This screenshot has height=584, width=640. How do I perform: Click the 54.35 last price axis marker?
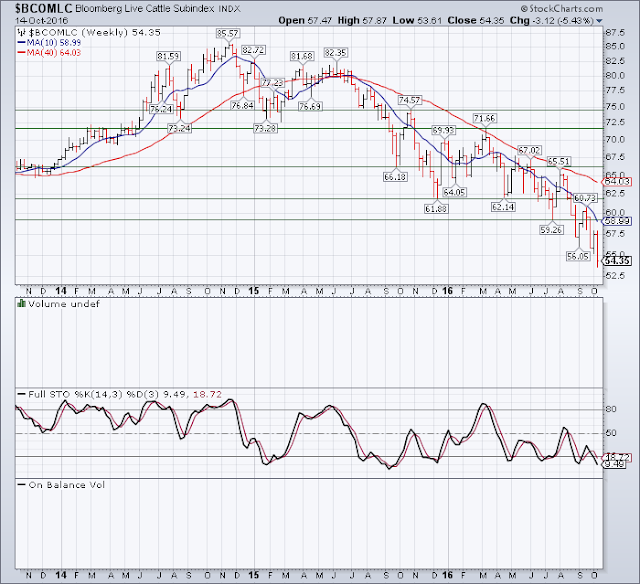[x=617, y=261]
